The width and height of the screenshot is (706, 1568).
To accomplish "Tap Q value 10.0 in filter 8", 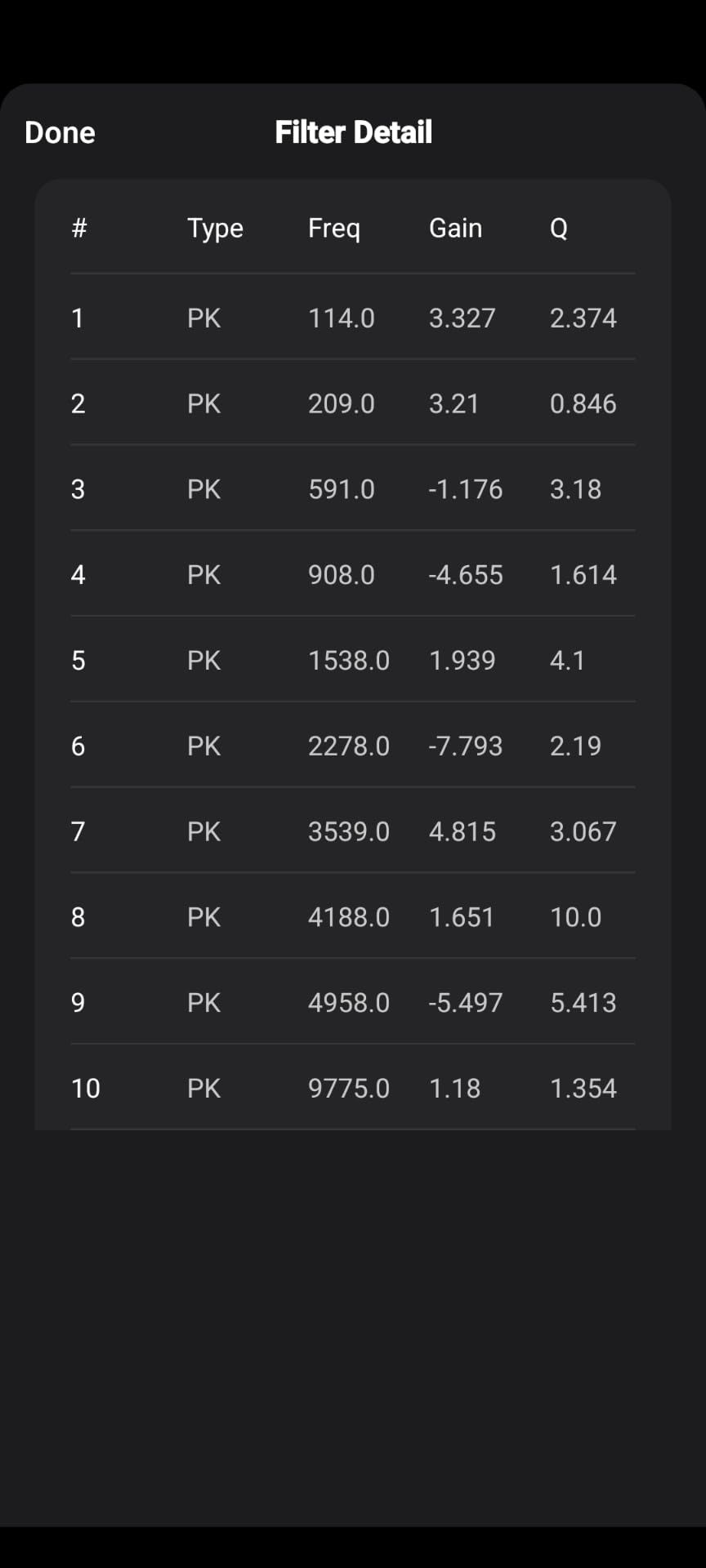I will tap(575, 917).
